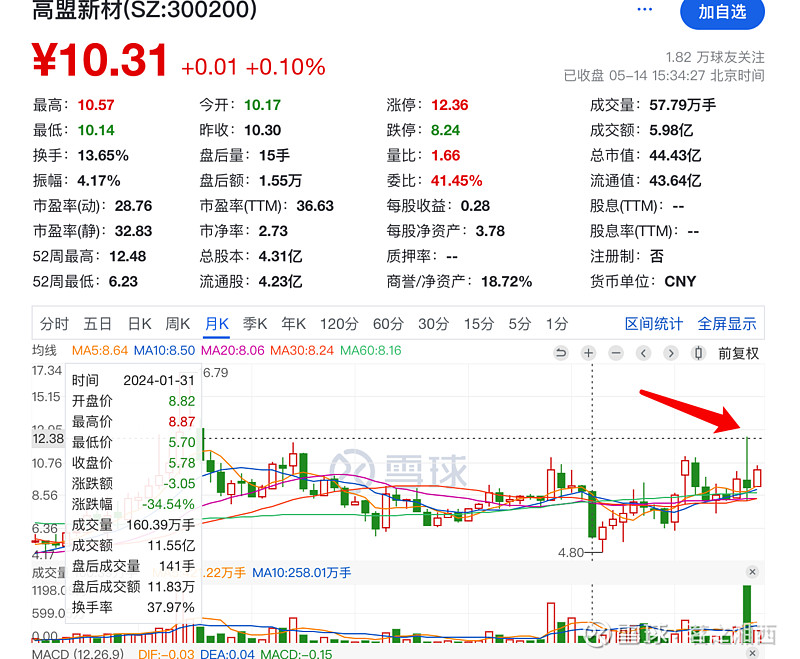Show the 120分 interval chart

pyautogui.click(x=339, y=323)
